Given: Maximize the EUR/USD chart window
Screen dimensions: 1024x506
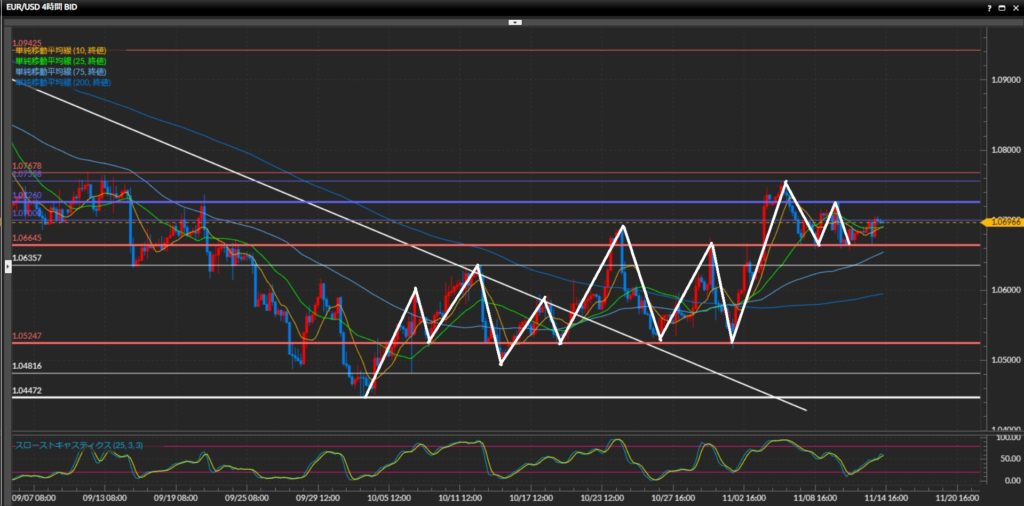Looking at the screenshot, I should point(1003,7).
